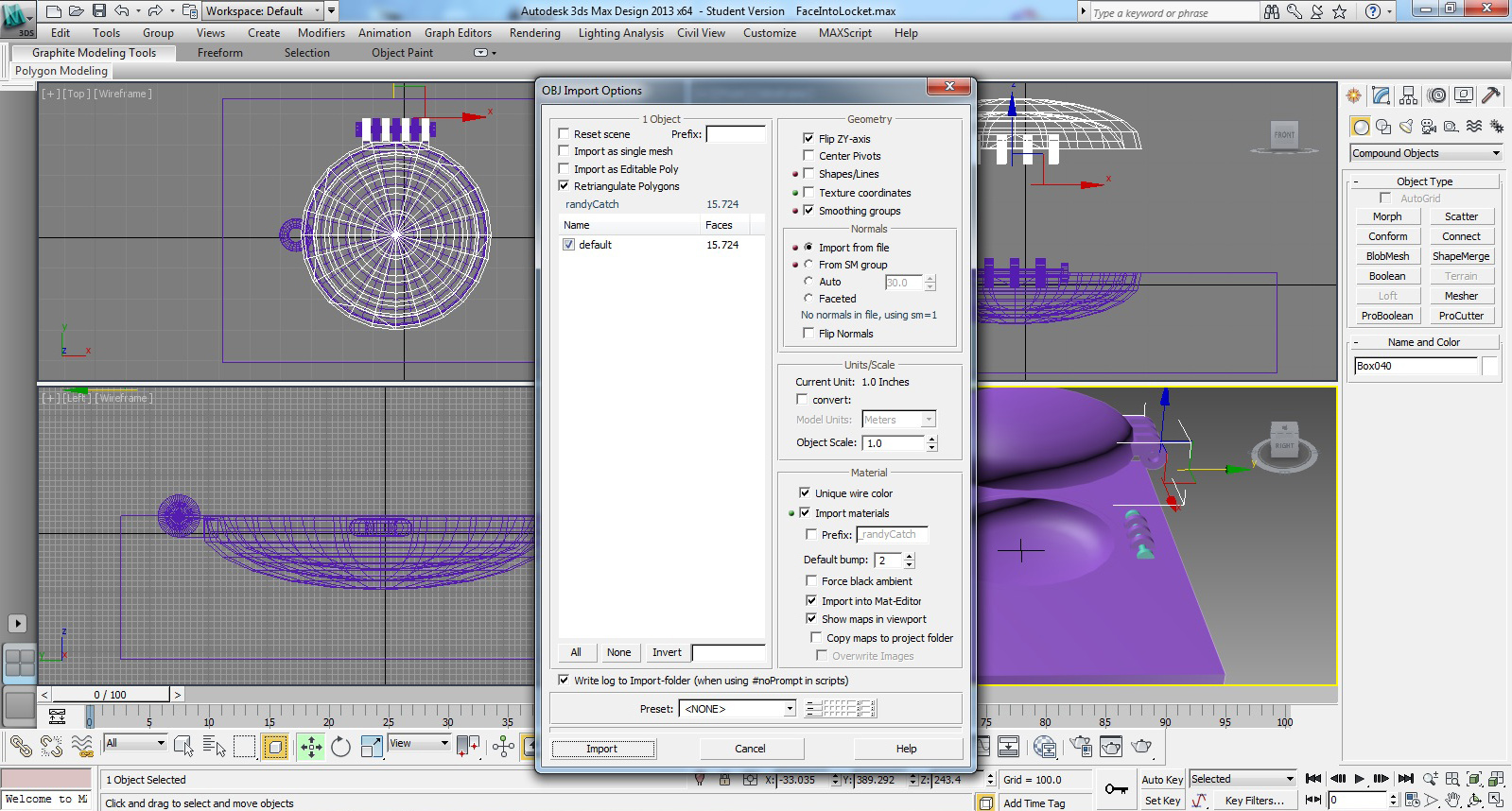This screenshot has width=1512, height=811.
Task: Activate the Select and Move tool
Action: [311, 747]
